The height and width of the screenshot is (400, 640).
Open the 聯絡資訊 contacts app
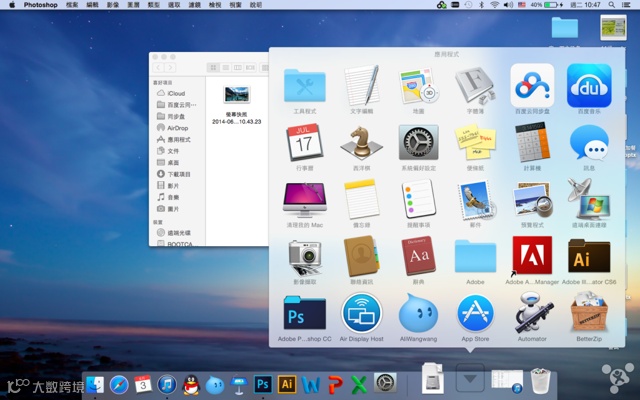tap(362, 256)
